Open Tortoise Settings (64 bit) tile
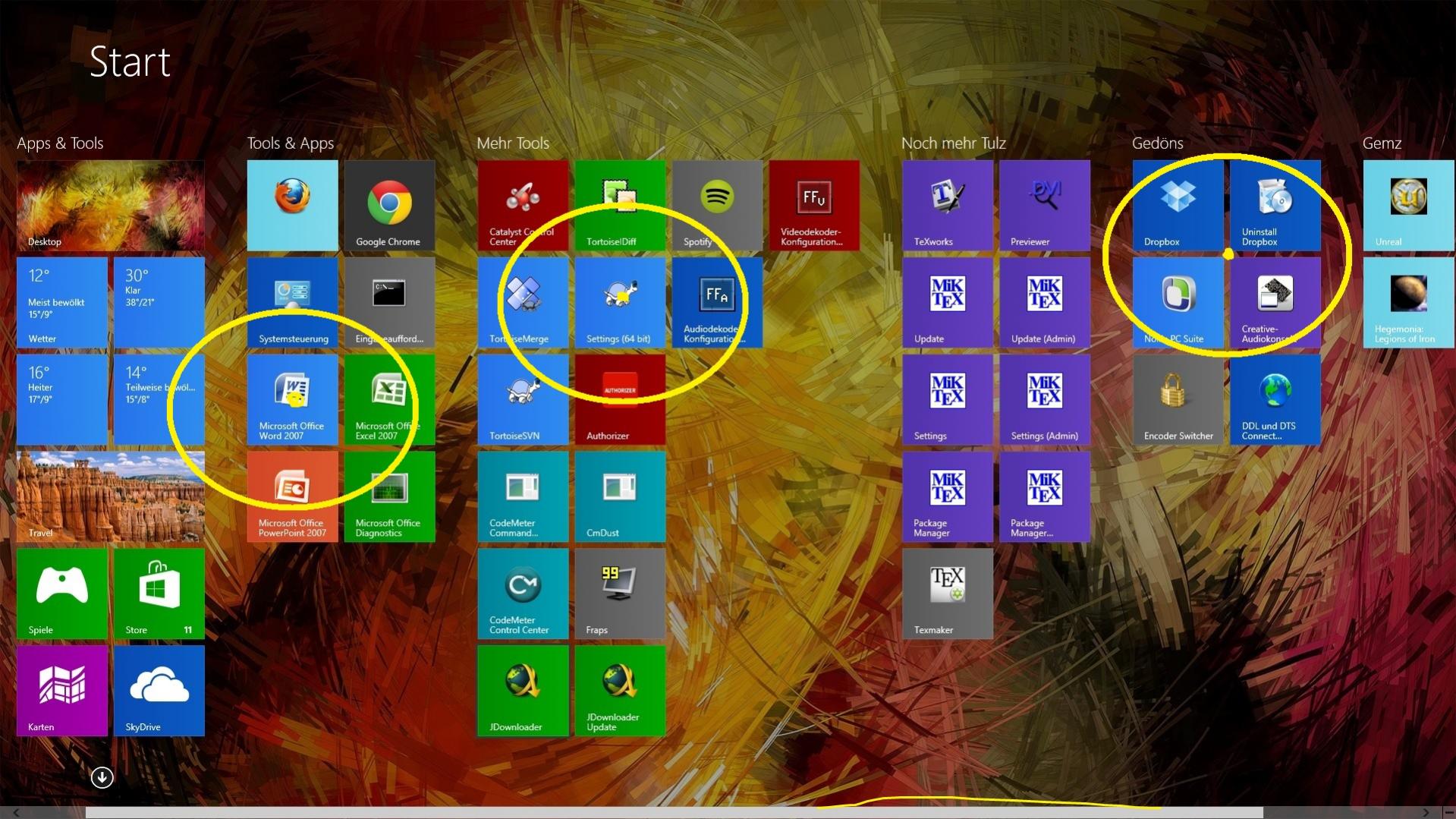The width and height of the screenshot is (1456, 819). pyautogui.click(x=620, y=302)
